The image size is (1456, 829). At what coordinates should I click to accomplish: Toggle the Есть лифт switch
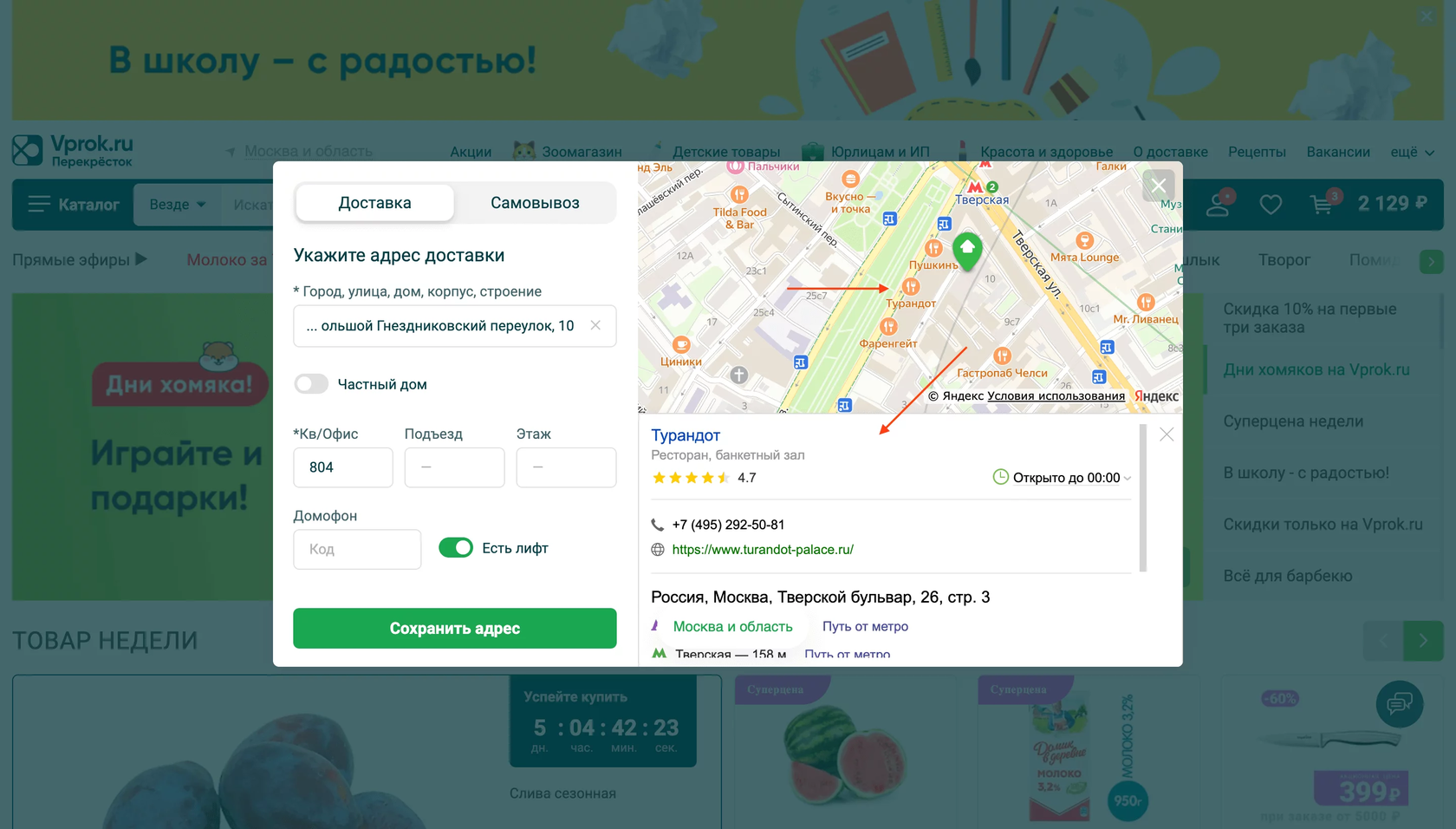[456, 548]
